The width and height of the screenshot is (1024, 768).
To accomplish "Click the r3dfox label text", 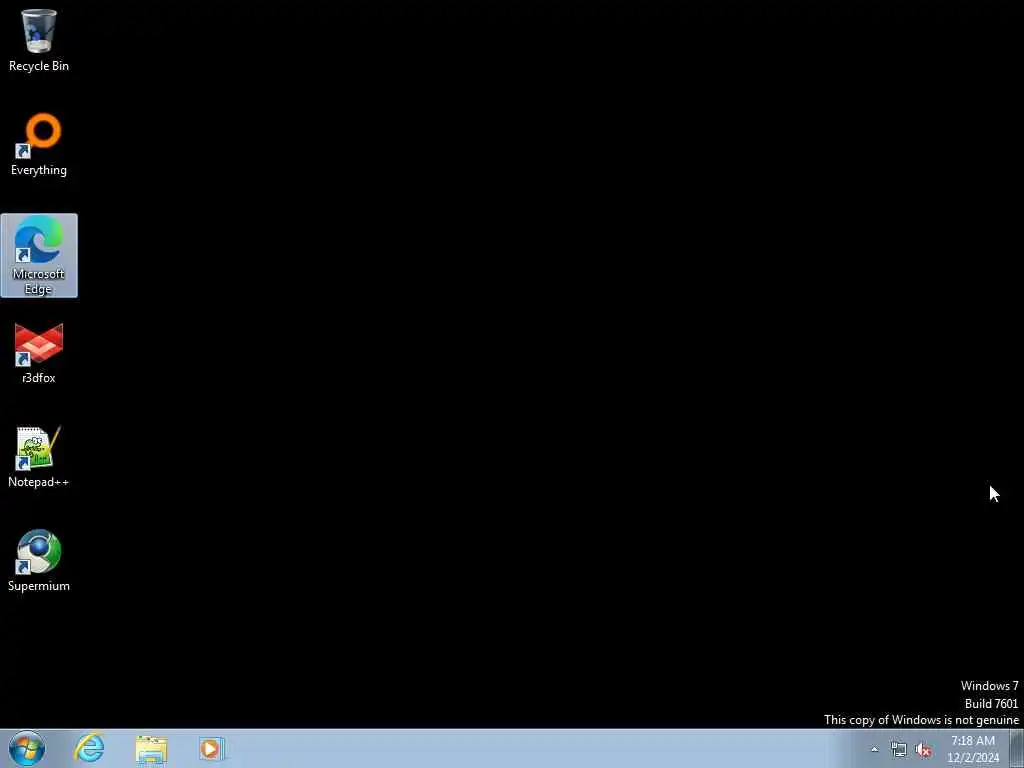I will click(x=39, y=377).
